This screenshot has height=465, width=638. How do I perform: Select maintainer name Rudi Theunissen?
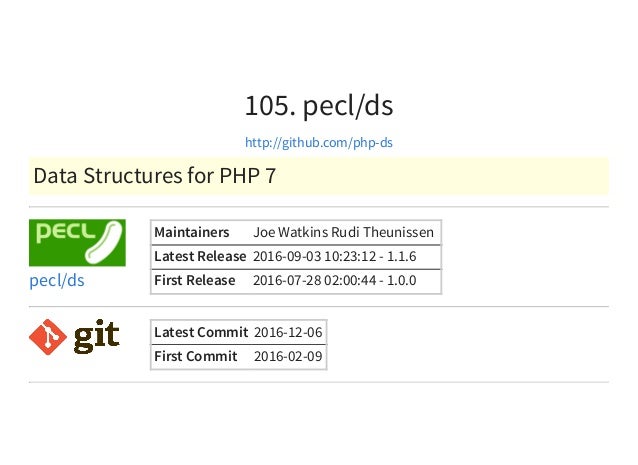(382, 232)
